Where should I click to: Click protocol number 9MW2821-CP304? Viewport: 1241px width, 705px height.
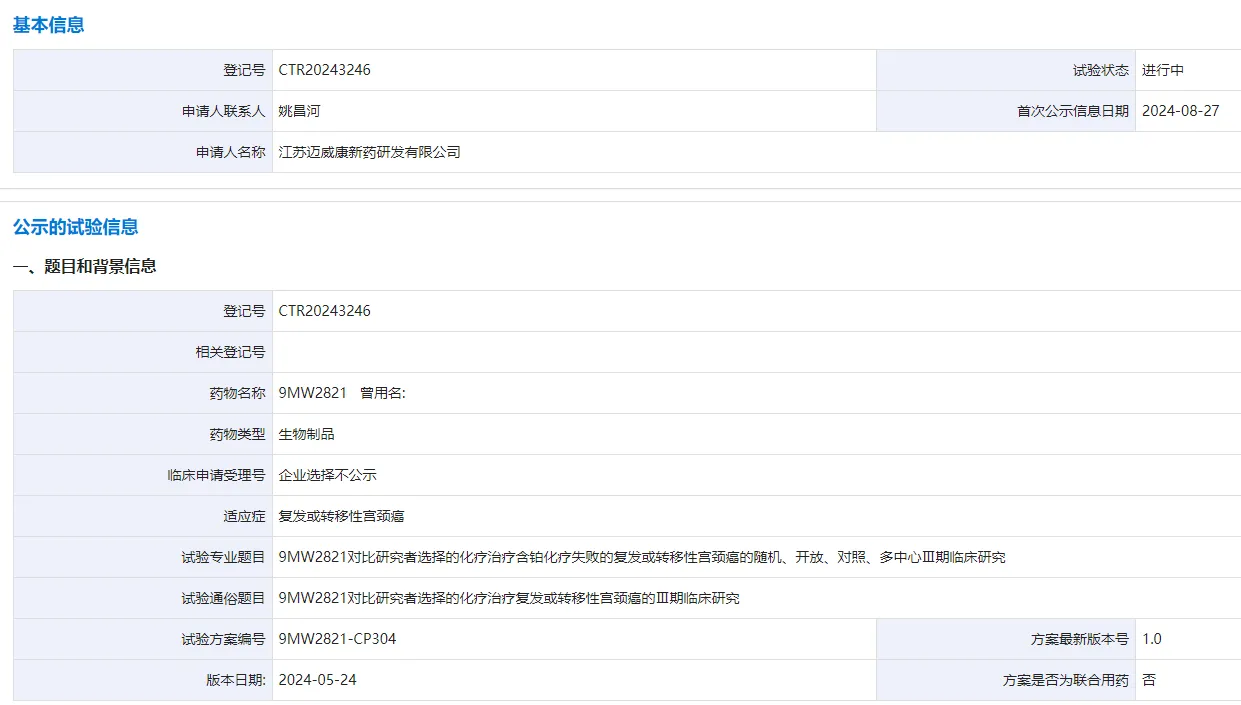tap(337, 639)
